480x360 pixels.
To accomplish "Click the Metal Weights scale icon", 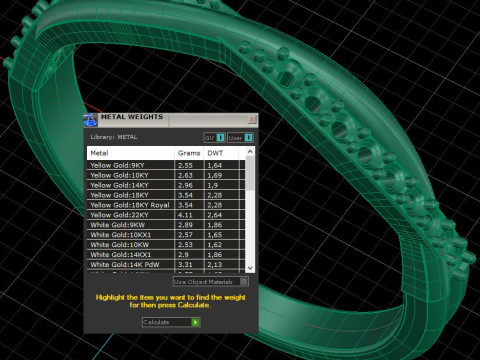I will [90, 120].
